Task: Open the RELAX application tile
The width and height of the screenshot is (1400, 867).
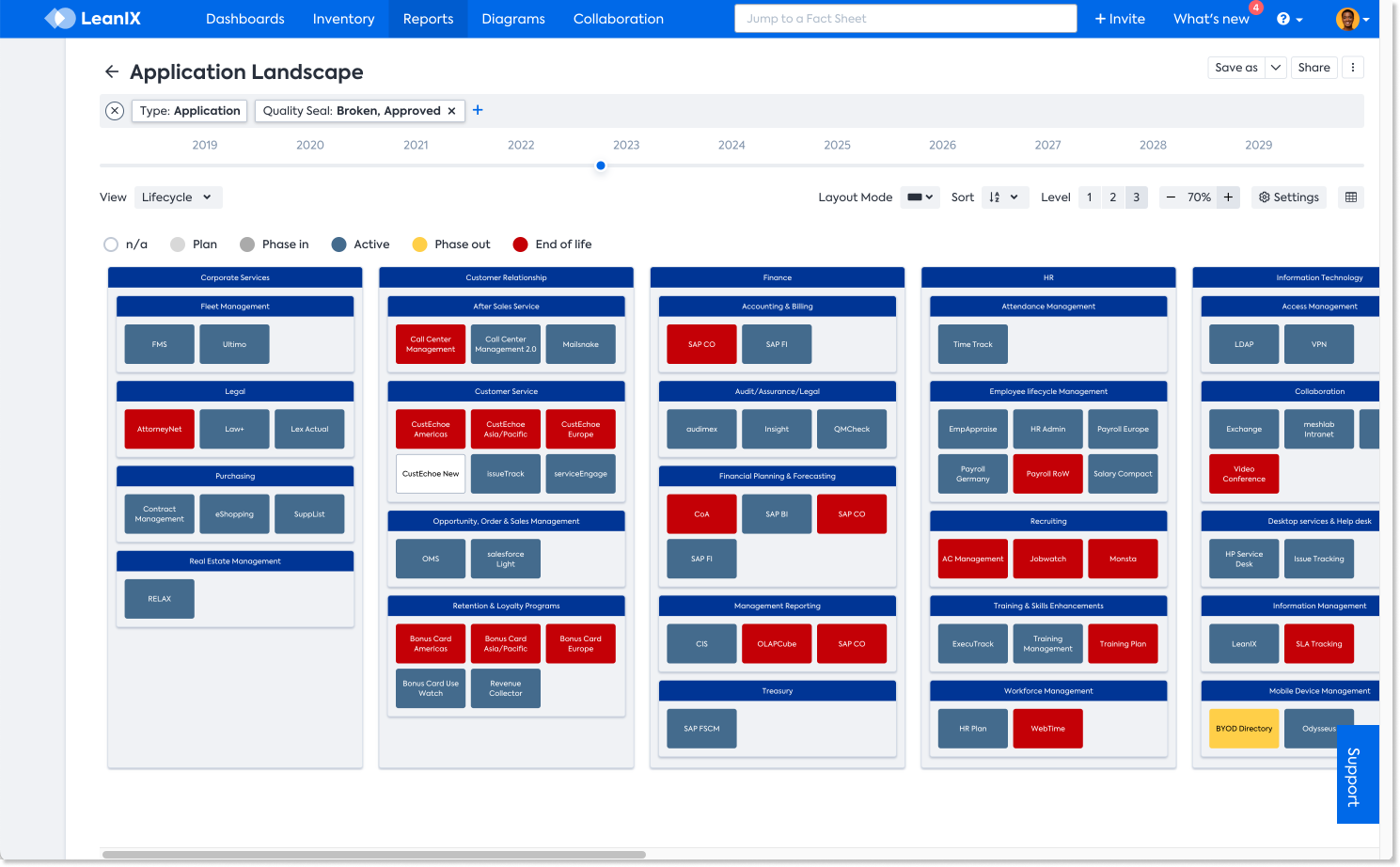Action: tap(160, 599)
